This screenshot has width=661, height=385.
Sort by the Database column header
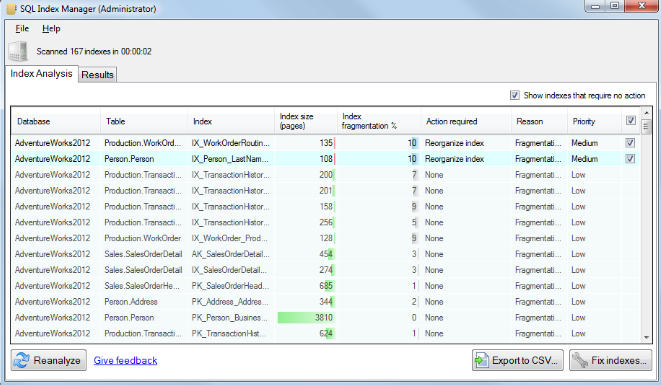coord(56,121)
